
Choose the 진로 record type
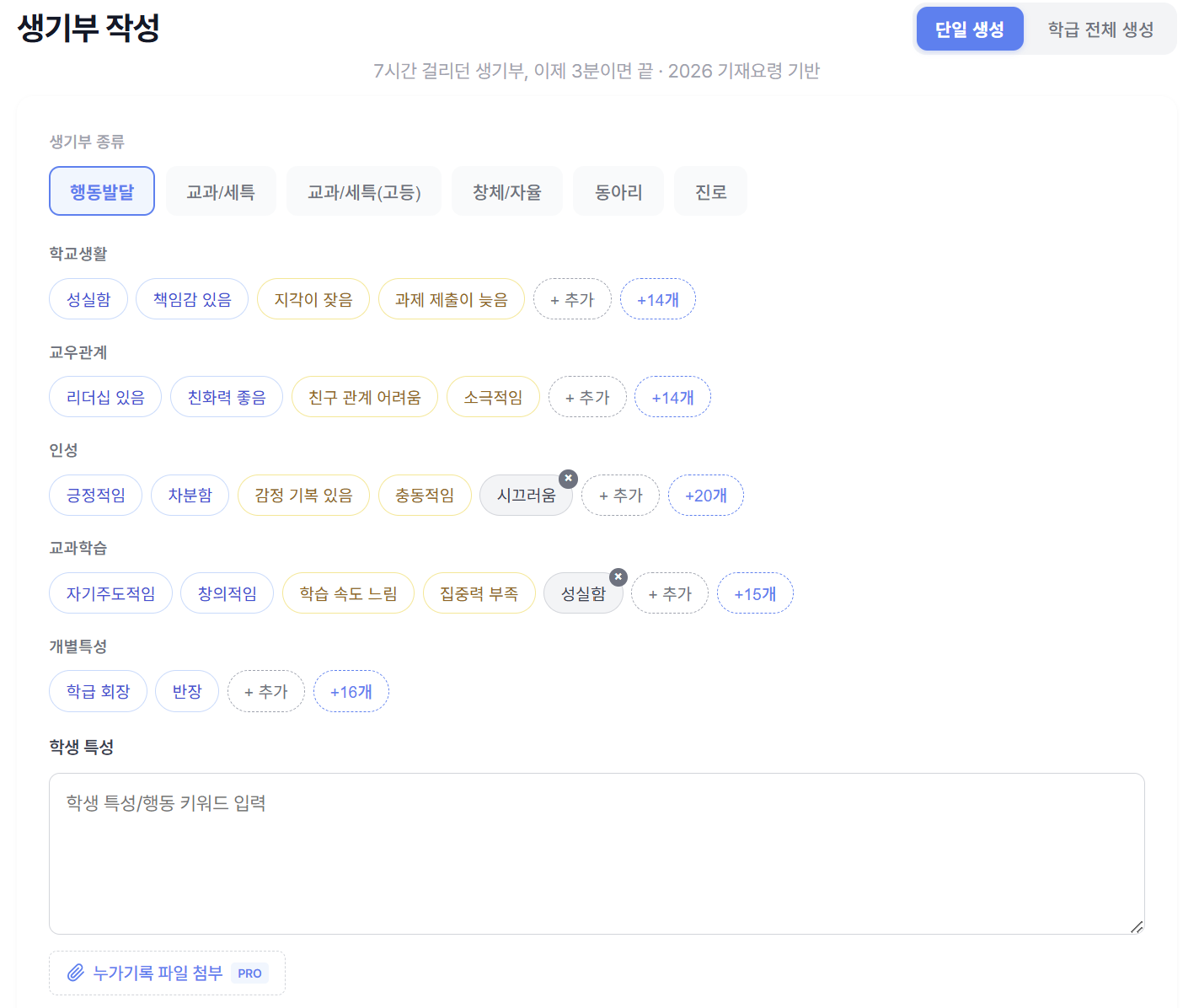[710, 191]
